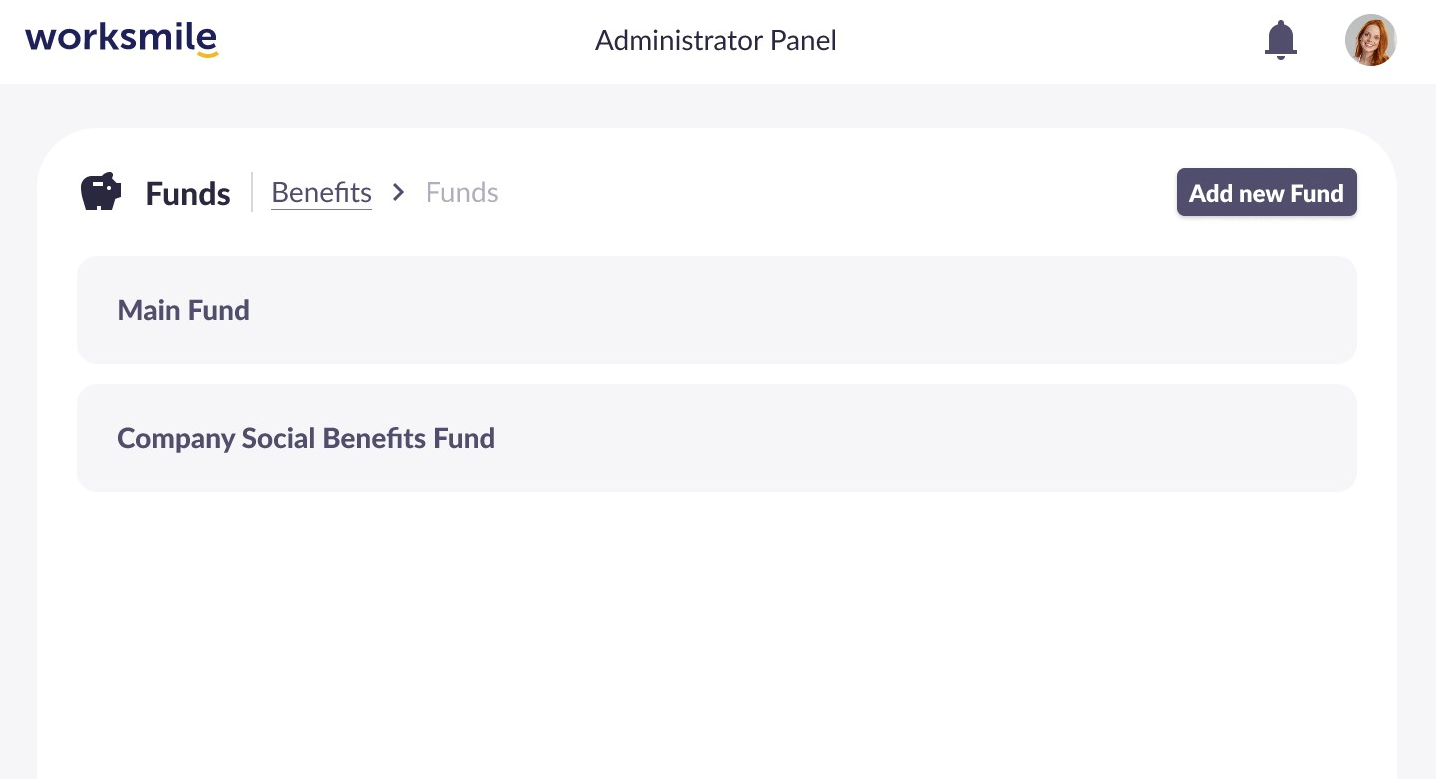Click the user profile avatar photo

1370,40
